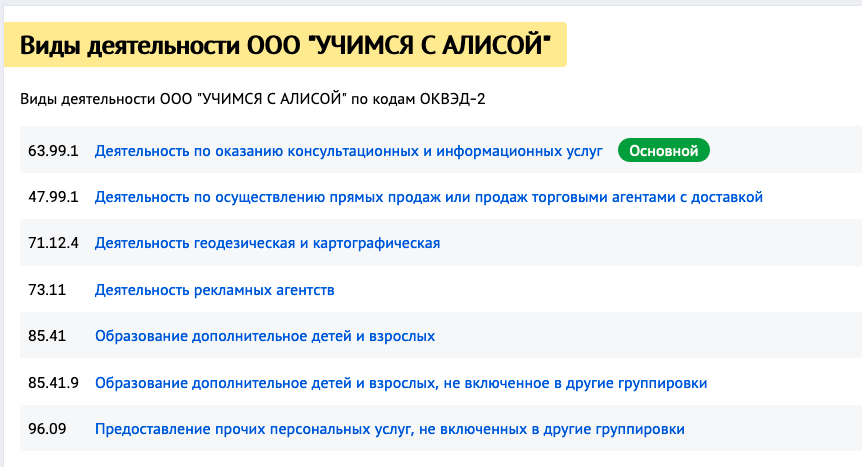This screenshot has width=862, height=467.
Task: Select the code text '73.11'
Action: click(x=47, y=290)
